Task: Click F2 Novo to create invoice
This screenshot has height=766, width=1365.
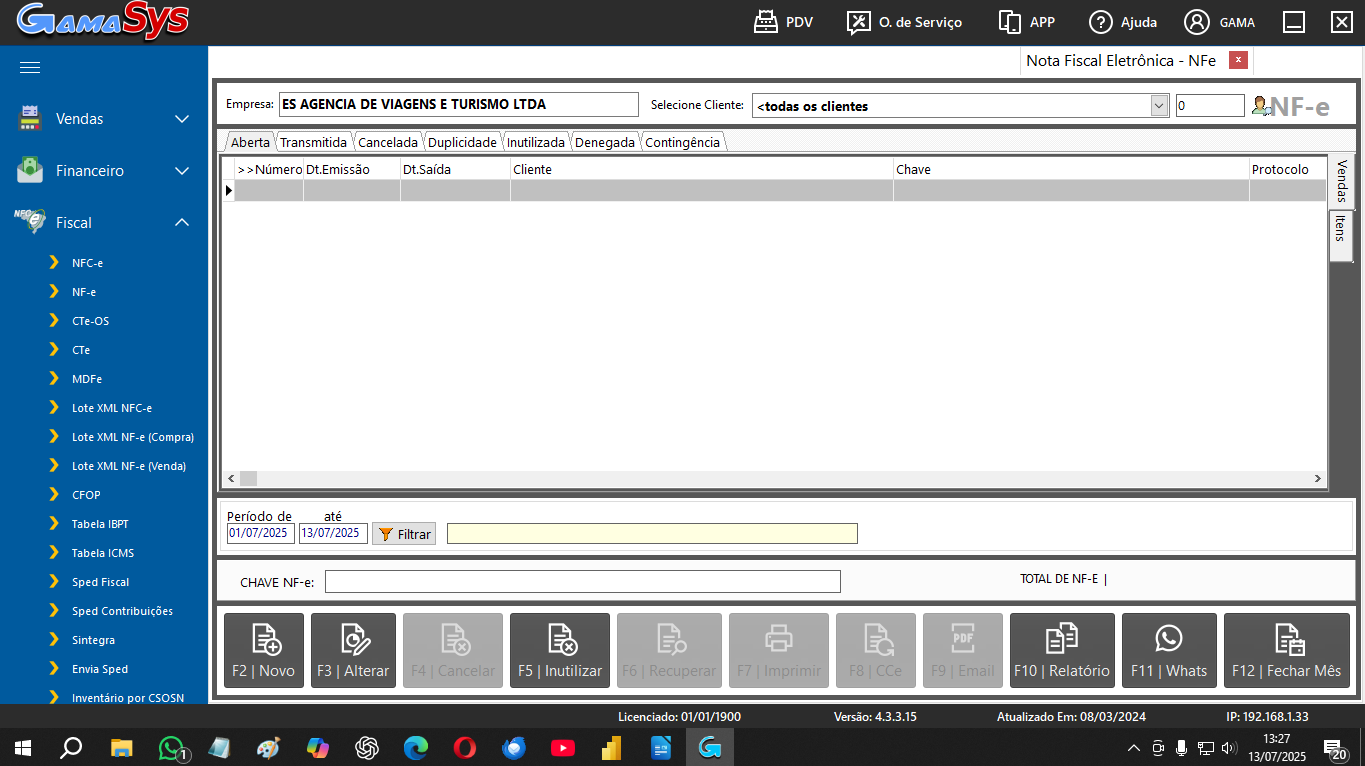Action: pyautogui.click(x=264, y=650)
